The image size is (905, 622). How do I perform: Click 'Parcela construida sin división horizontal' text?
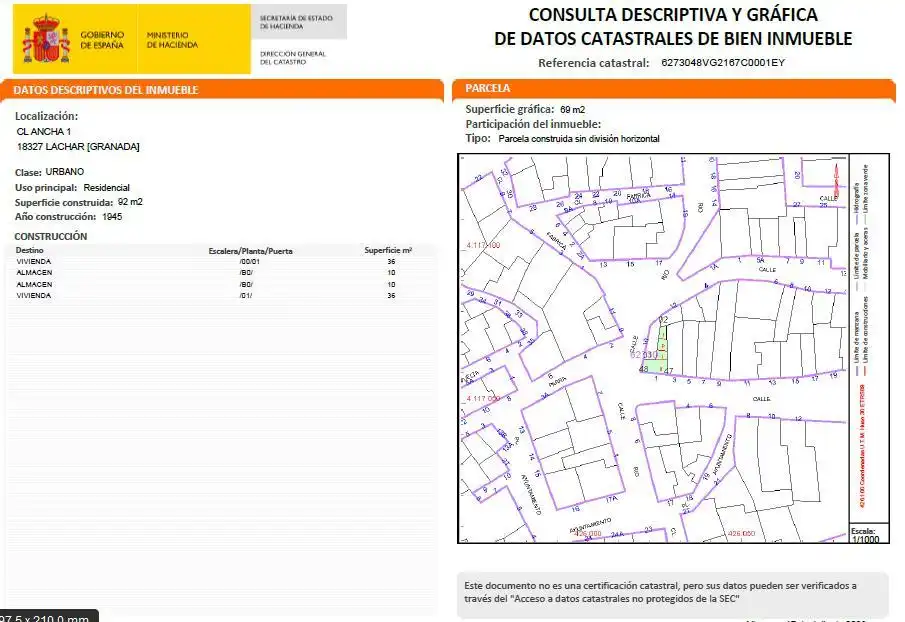579,138
